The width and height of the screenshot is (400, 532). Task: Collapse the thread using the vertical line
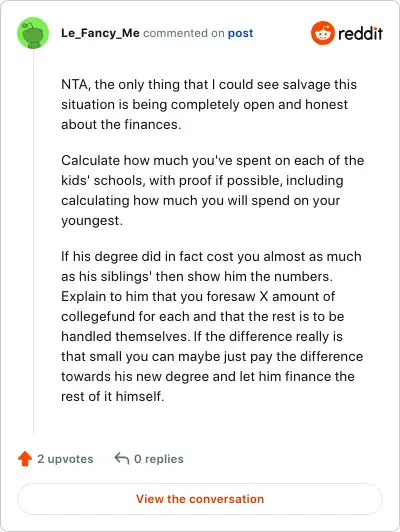click(x=33, y=243)
